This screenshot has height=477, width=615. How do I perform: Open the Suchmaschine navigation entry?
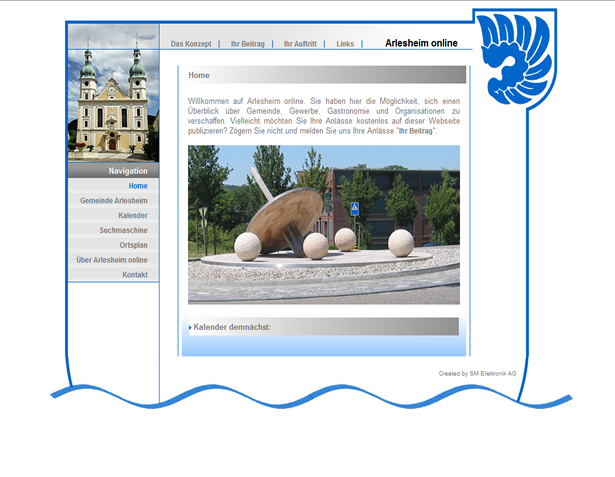point(124,230)
